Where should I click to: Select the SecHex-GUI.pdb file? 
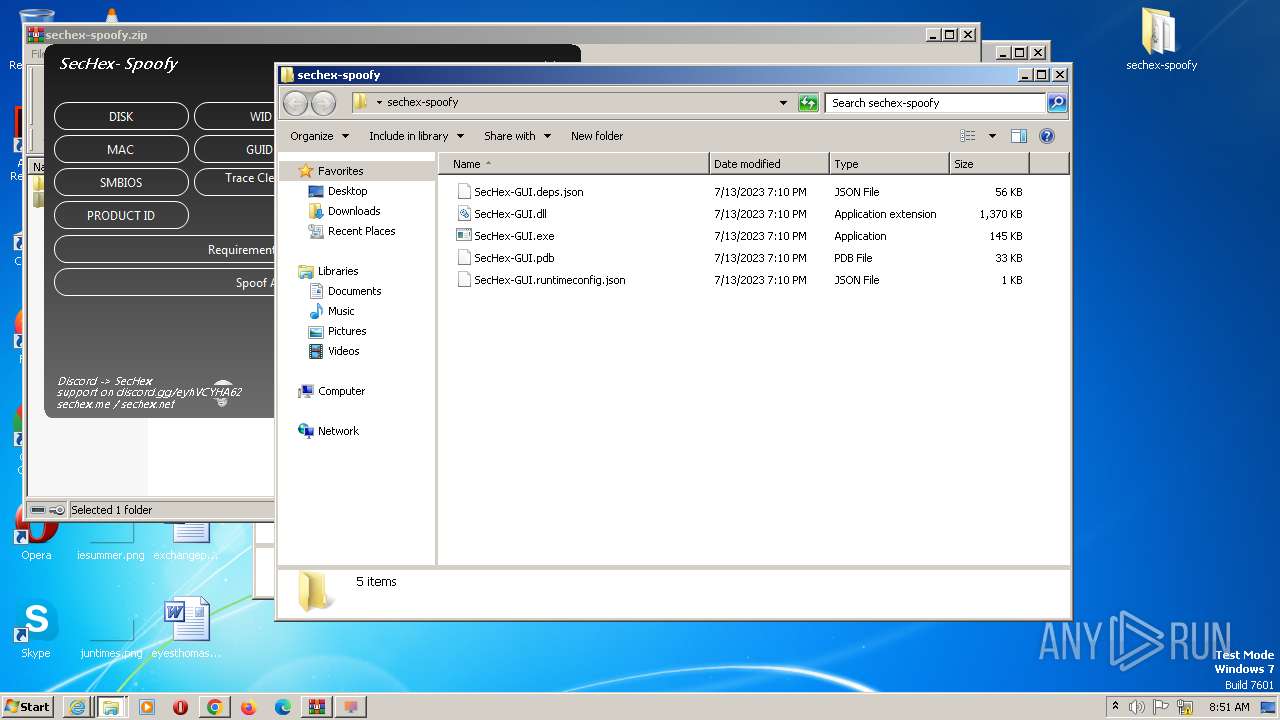(x=514, y=258)
